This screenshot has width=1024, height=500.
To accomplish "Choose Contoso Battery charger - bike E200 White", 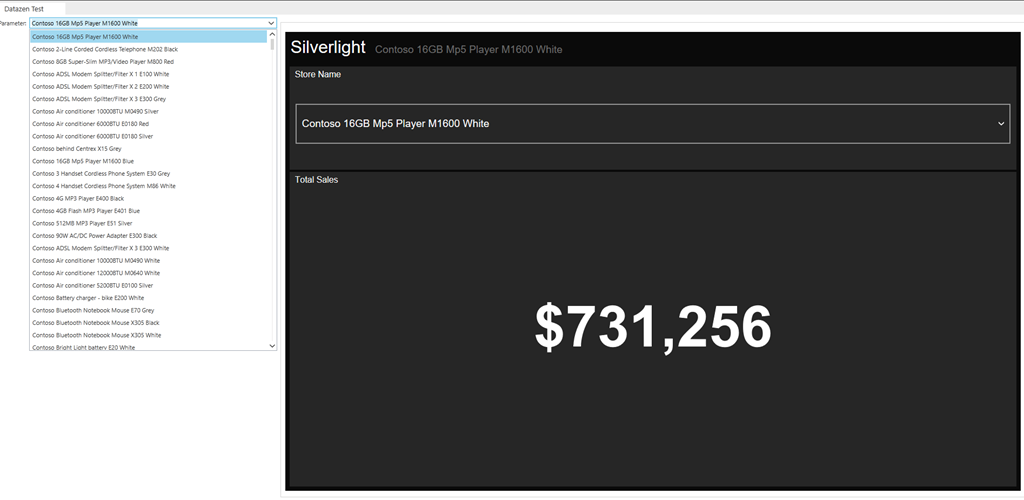I will tap(88, 298).
